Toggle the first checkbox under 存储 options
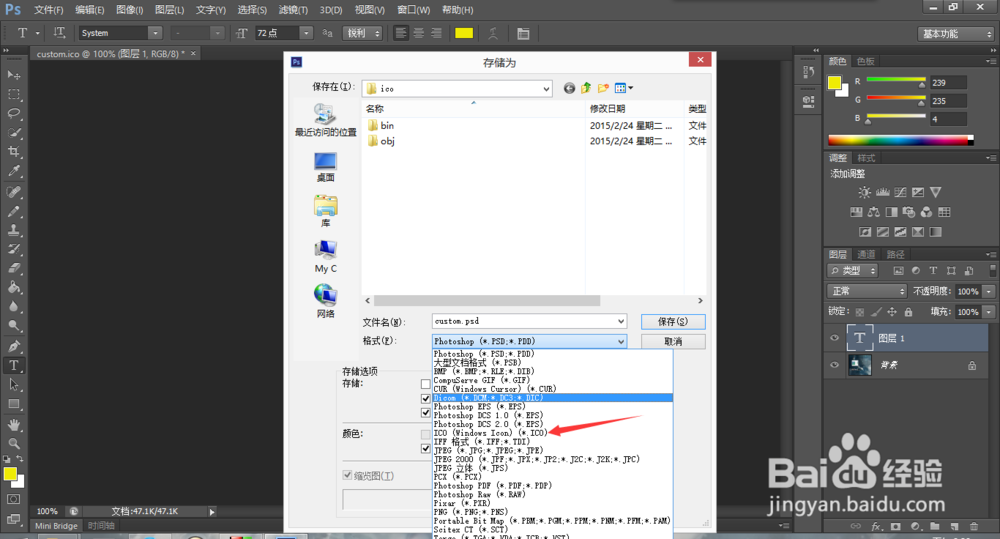This screenshot has height=539, width=1000. (425, 384)
